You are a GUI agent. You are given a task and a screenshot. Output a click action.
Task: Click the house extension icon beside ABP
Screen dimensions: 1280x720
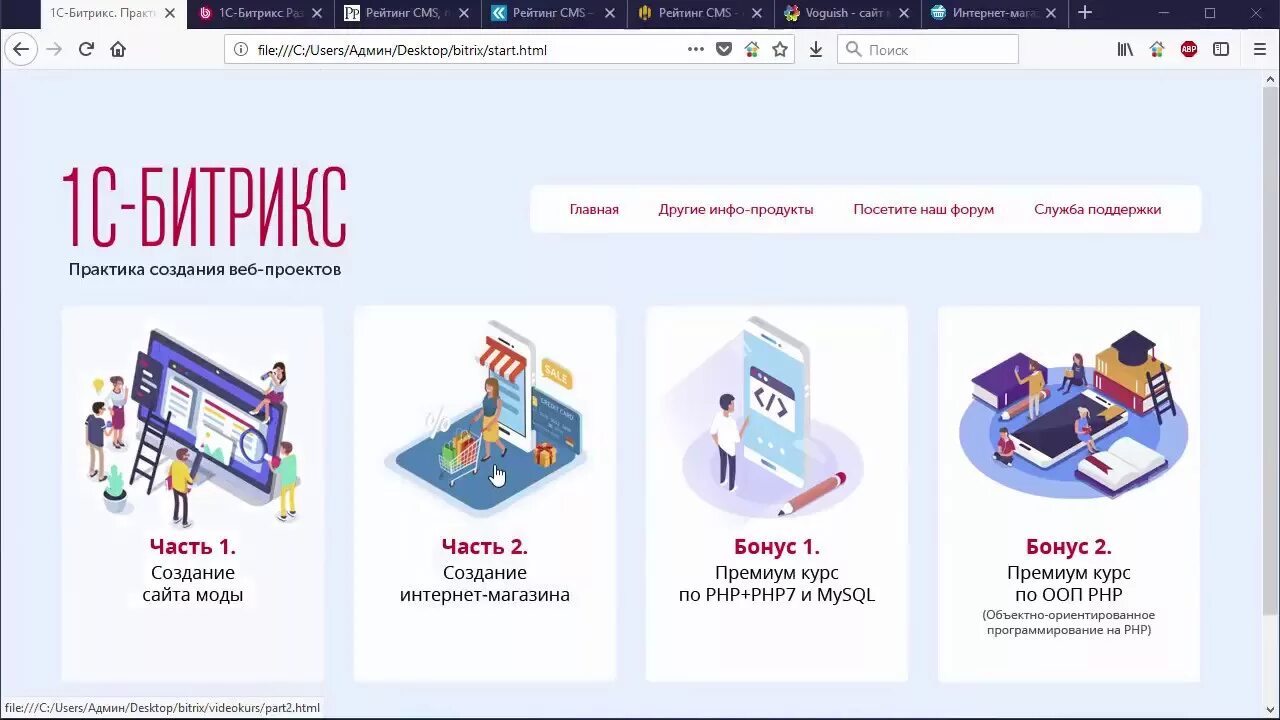pyautogui.click(x=1157, y=49)
